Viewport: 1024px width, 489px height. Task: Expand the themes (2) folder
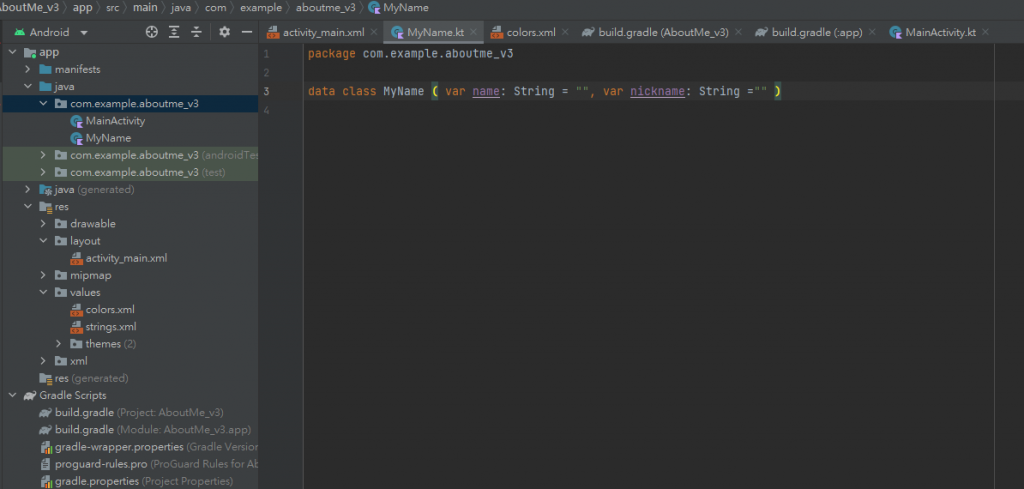(59, 344)
